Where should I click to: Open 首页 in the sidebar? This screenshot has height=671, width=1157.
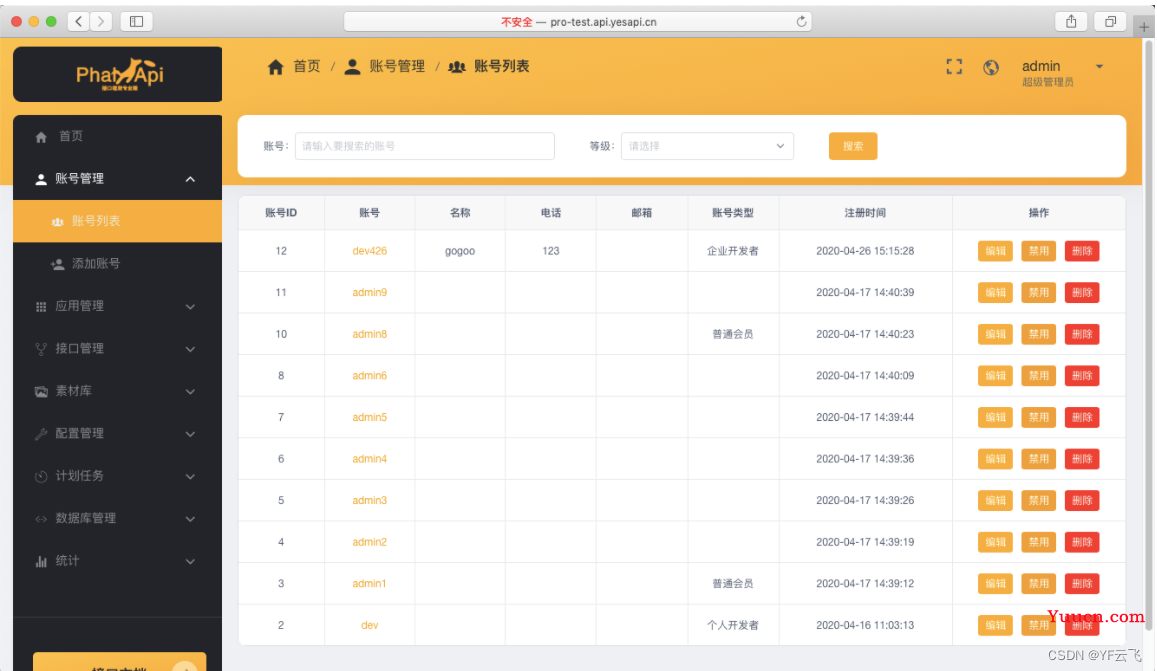[117, 137]
